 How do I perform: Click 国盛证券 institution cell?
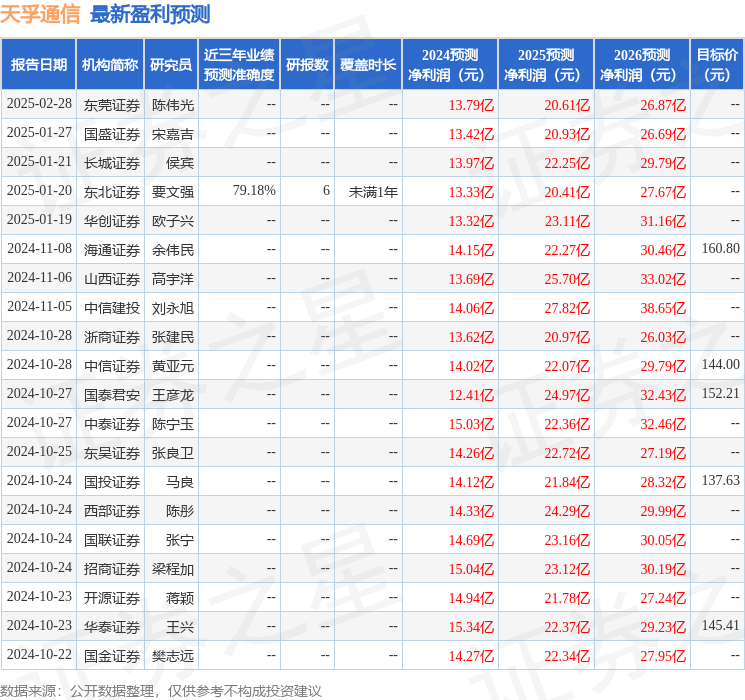tap(112, 134)
